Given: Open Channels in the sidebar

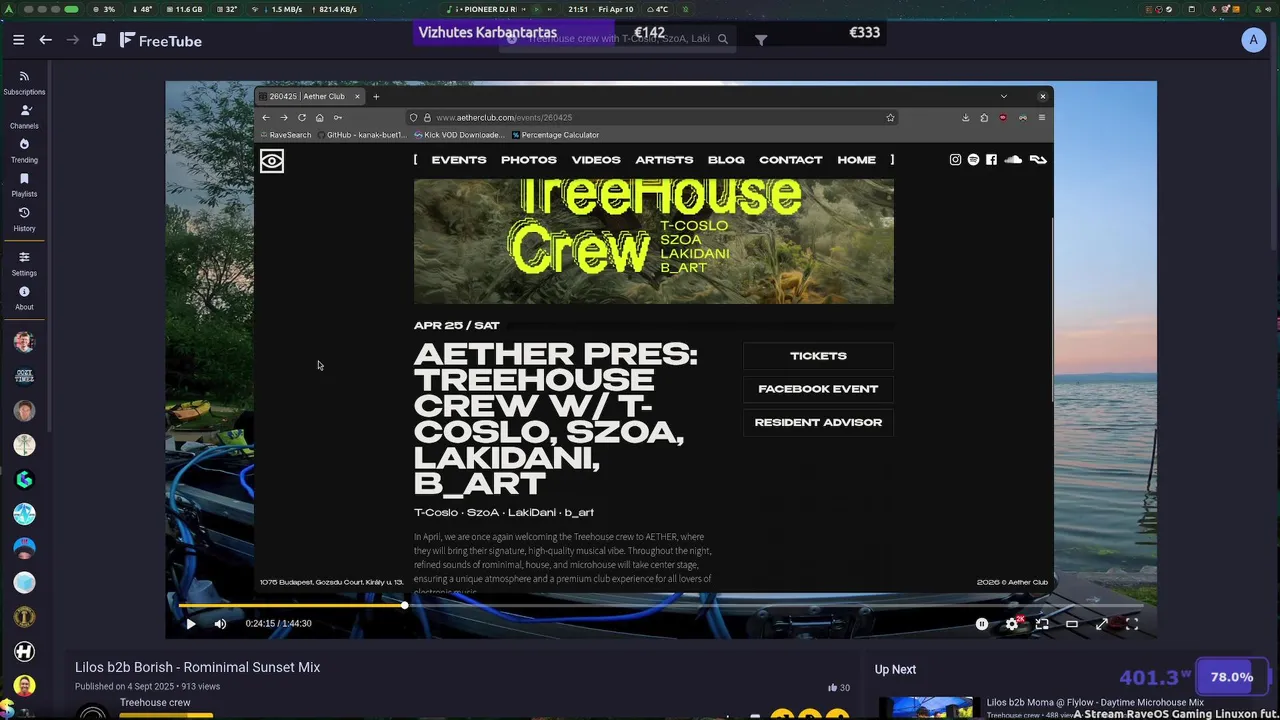Looking at the screenshot, I should 24,117.
